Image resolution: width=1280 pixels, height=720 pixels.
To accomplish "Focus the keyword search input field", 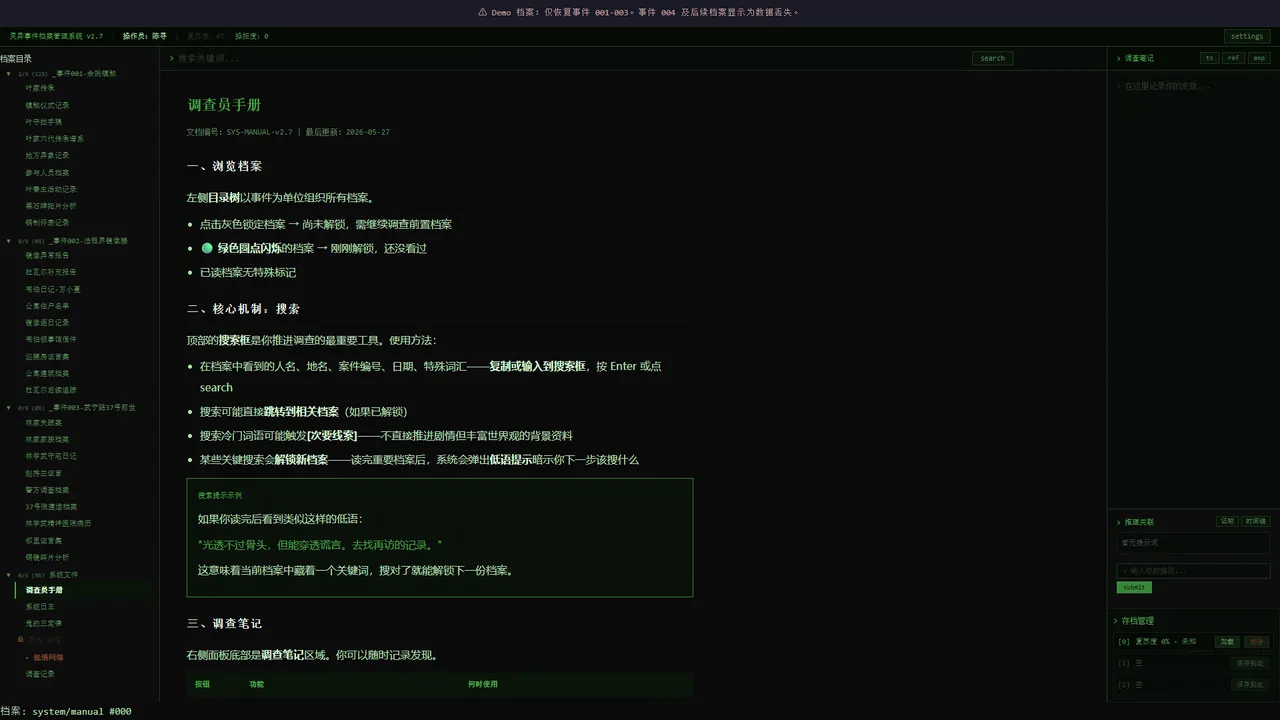I will point(570,58).
